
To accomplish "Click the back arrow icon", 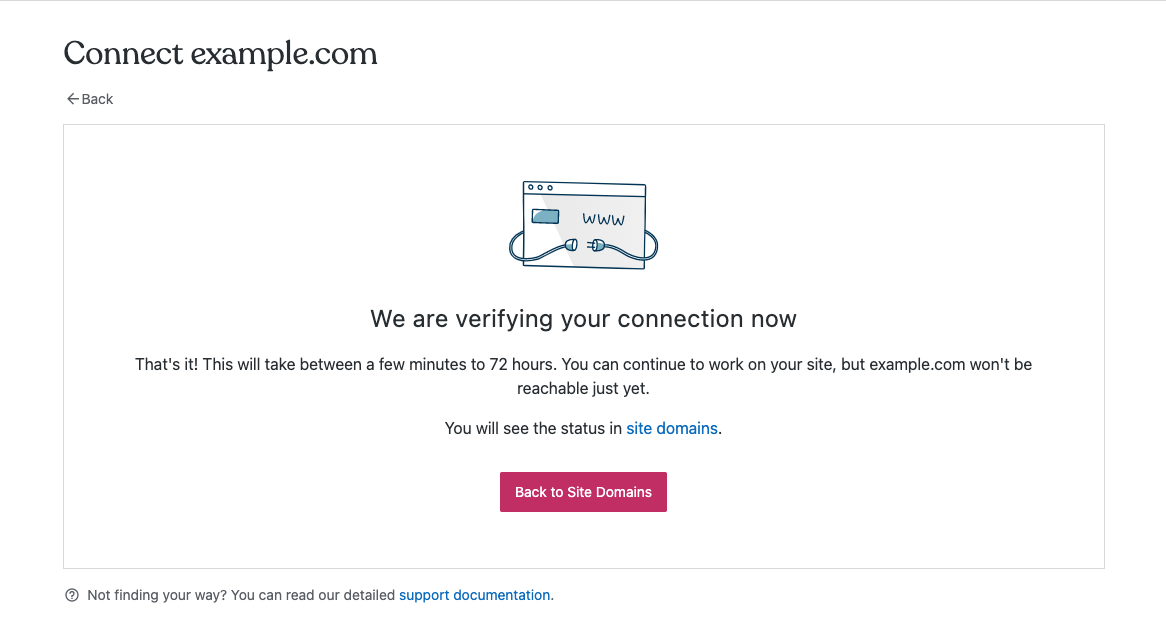I will 71,98.
